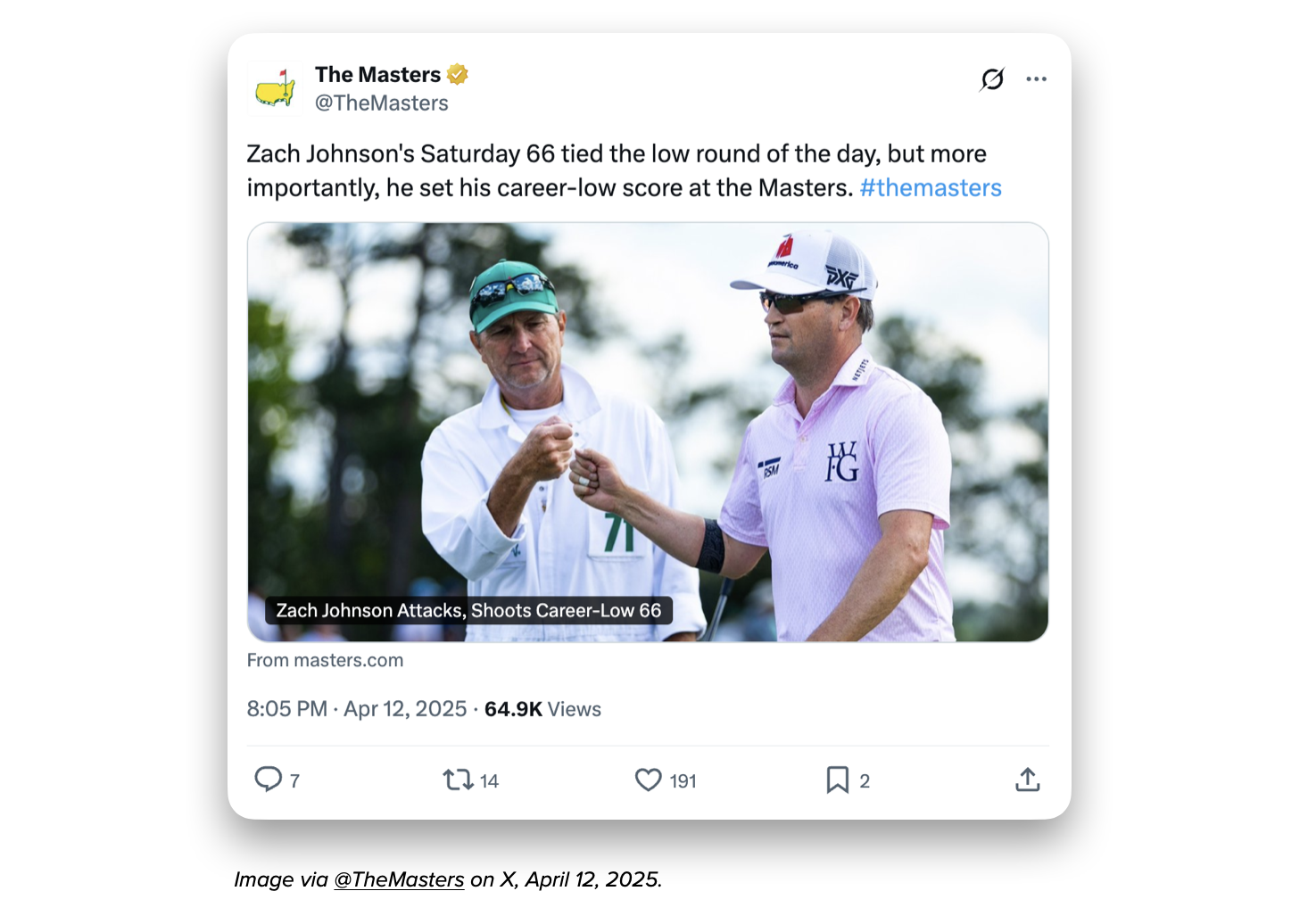Expand repost details by clicking count 14
Viewport: 1308px width, 924px height.
click(x=489, y=781)
